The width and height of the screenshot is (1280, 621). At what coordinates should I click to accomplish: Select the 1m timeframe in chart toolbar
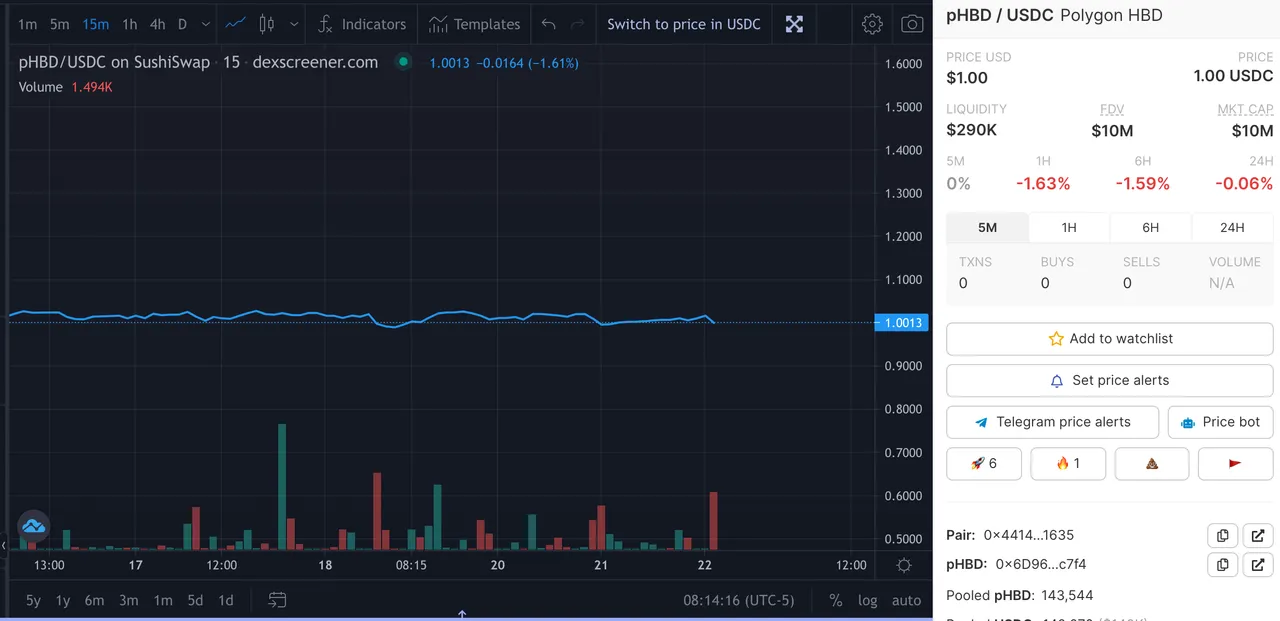tap(27, 24)
